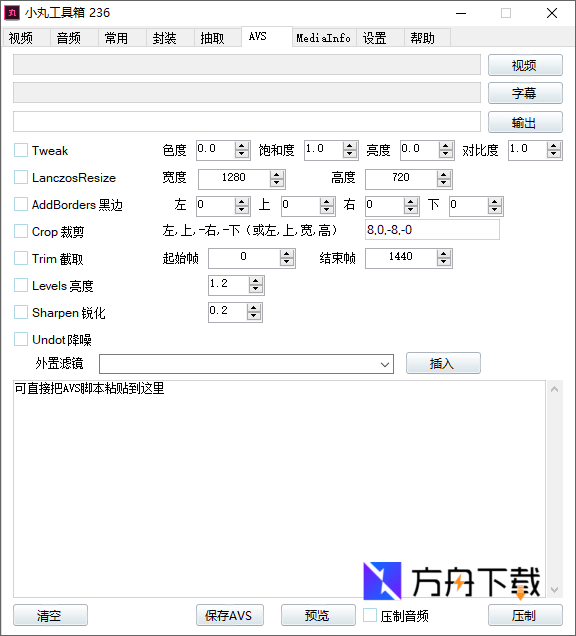Open the 帮助 tab
This screenshot has width=576, height=636.
click(x=427, y=38)
